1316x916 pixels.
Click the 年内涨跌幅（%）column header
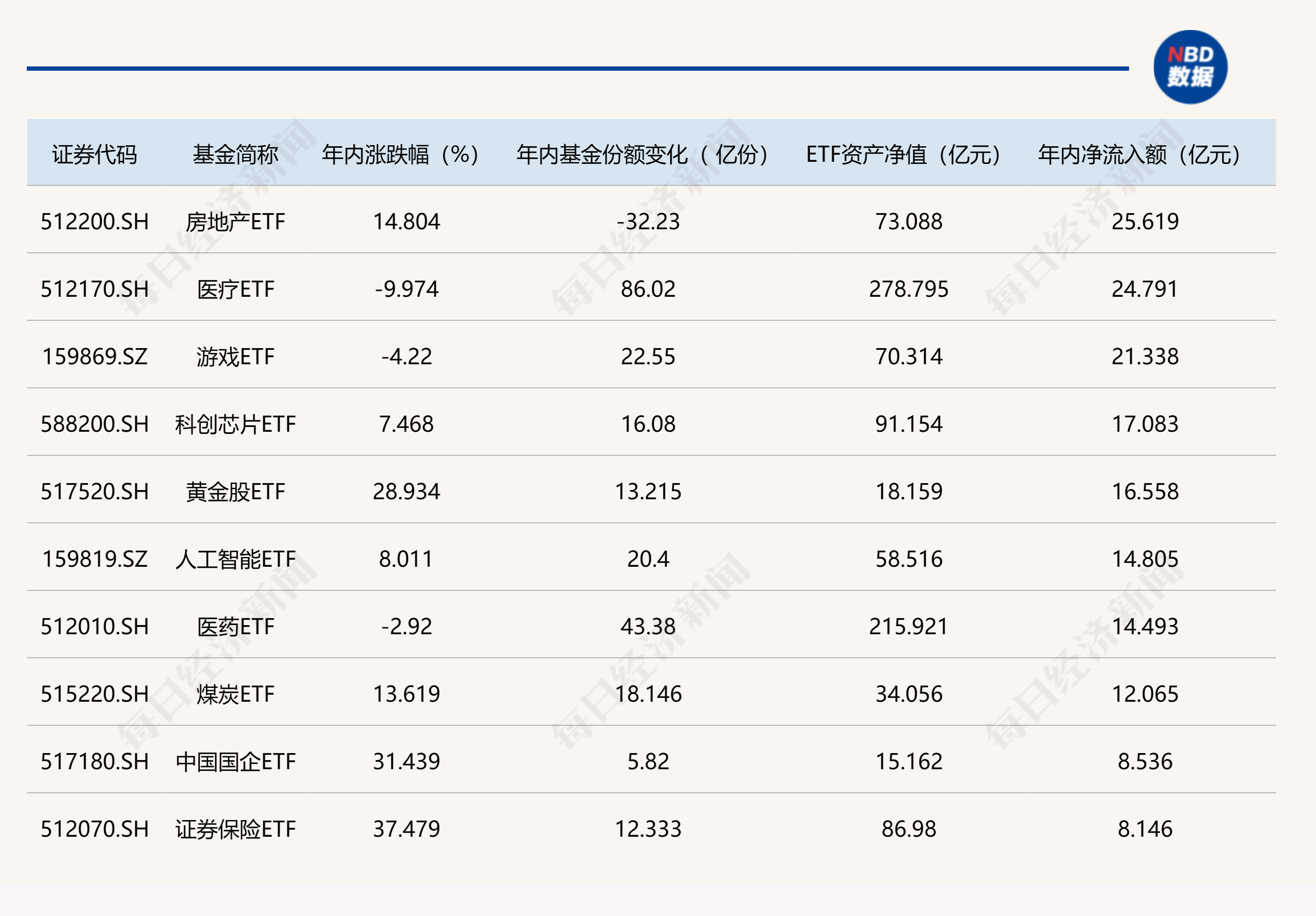coord(400,152)
